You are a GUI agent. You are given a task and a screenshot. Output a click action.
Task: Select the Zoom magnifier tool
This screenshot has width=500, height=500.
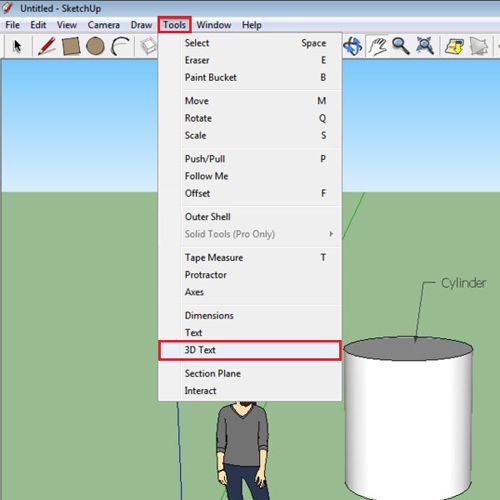401,46
